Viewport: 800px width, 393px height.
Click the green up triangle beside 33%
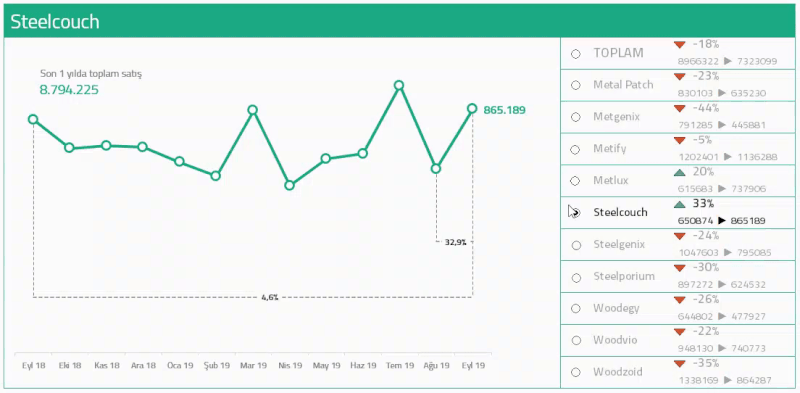(x=679, y=204)
